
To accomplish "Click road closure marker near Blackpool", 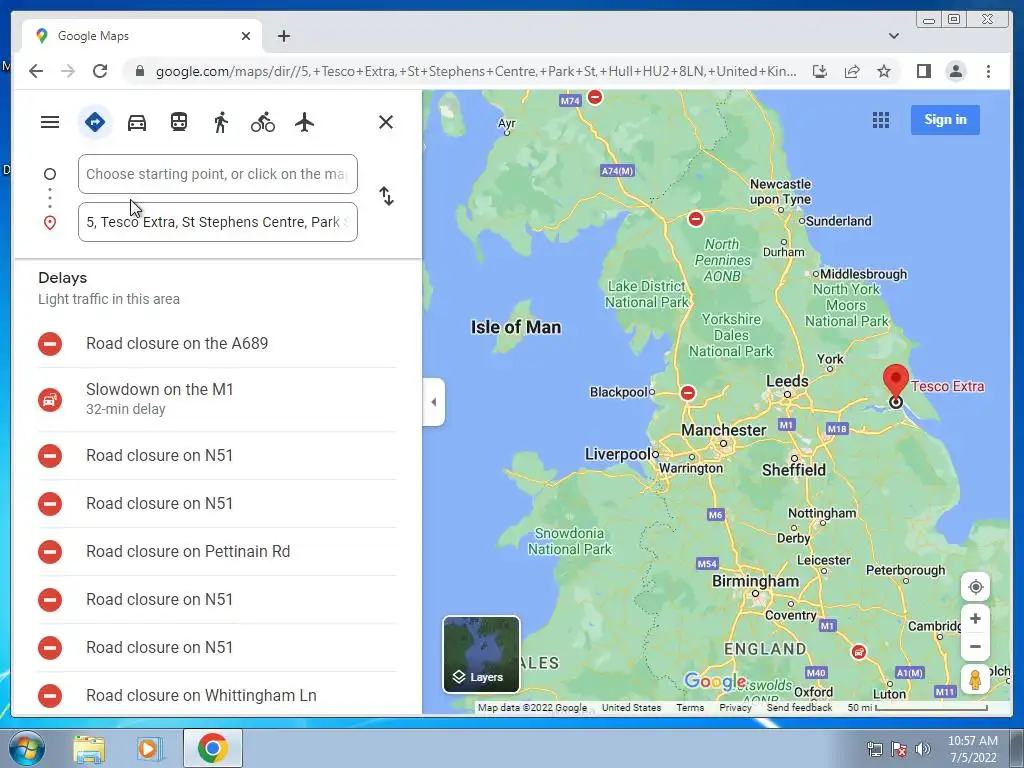I will pos(688,392).
